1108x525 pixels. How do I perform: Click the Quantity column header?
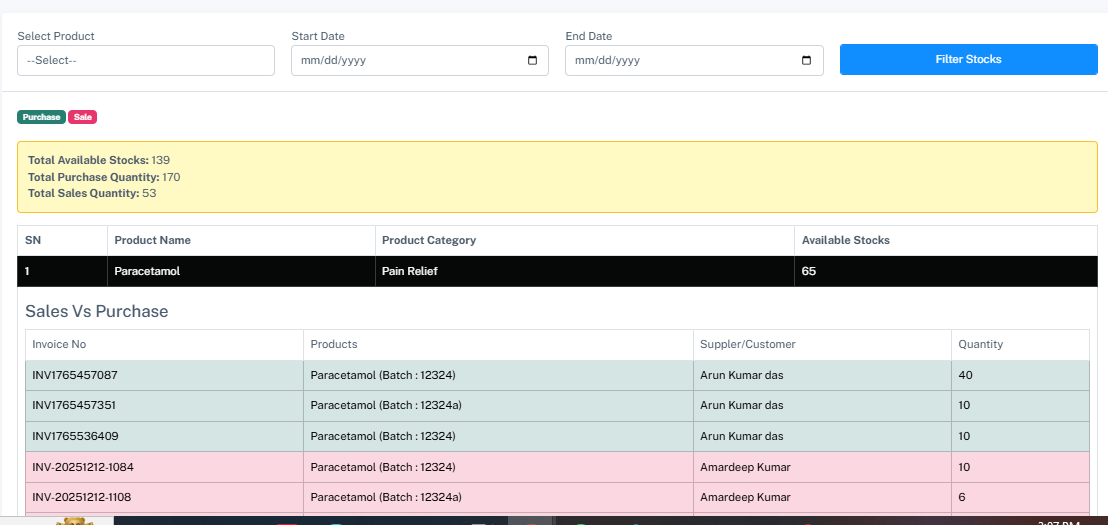pos(980,344)
